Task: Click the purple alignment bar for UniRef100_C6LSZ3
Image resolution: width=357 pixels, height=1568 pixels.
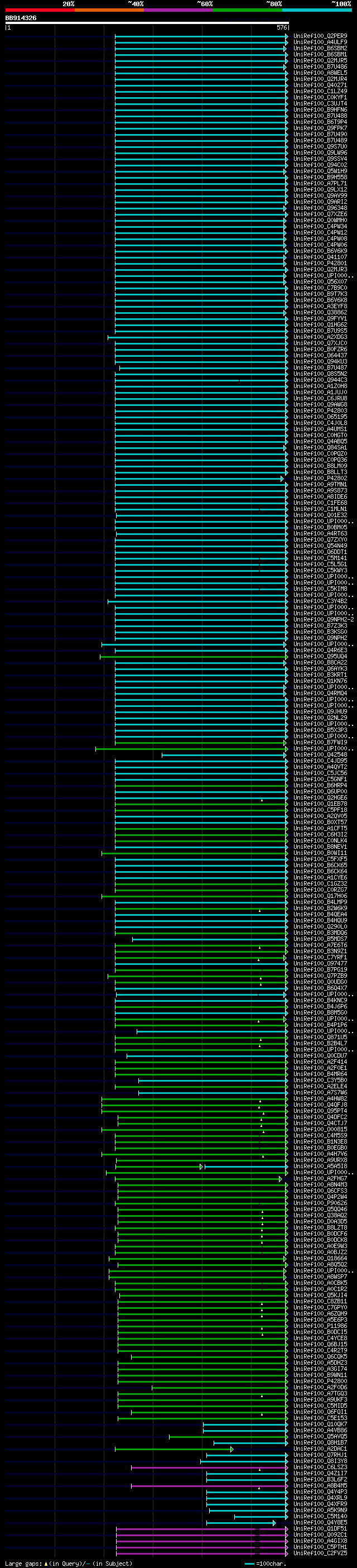Action: tap(209, 1468)
